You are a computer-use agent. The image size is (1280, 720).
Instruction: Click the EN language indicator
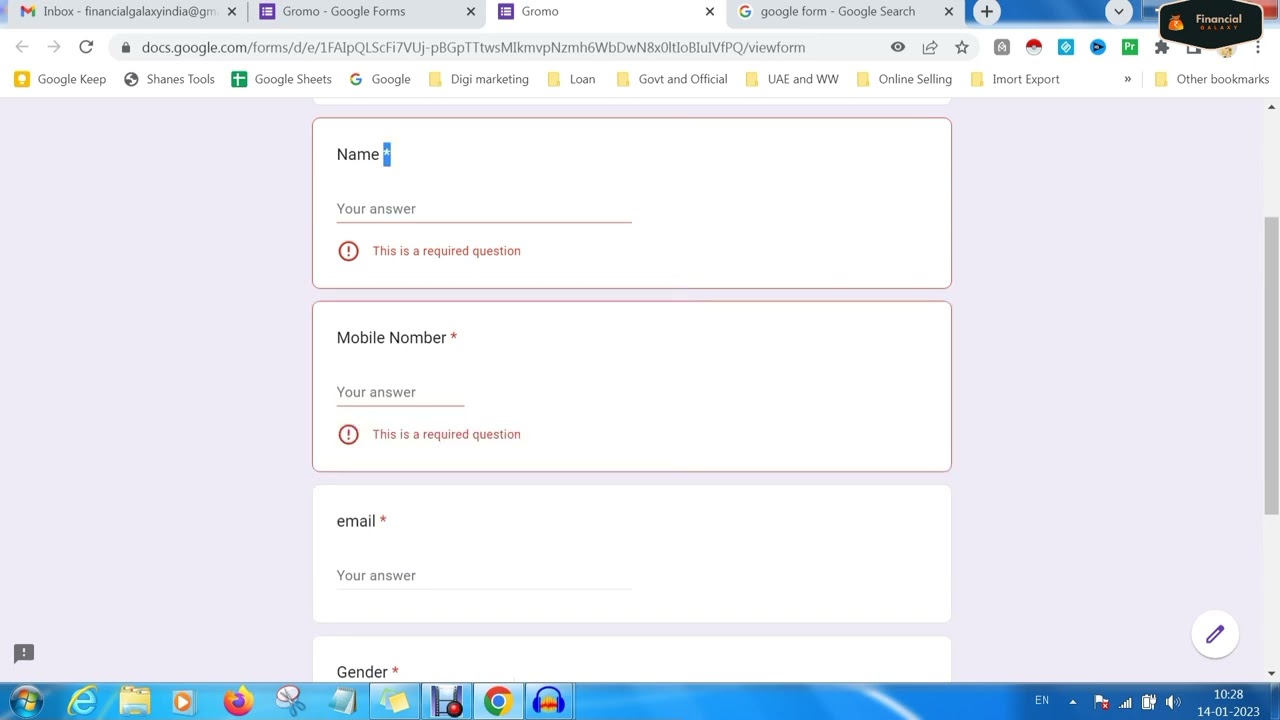1042,701
